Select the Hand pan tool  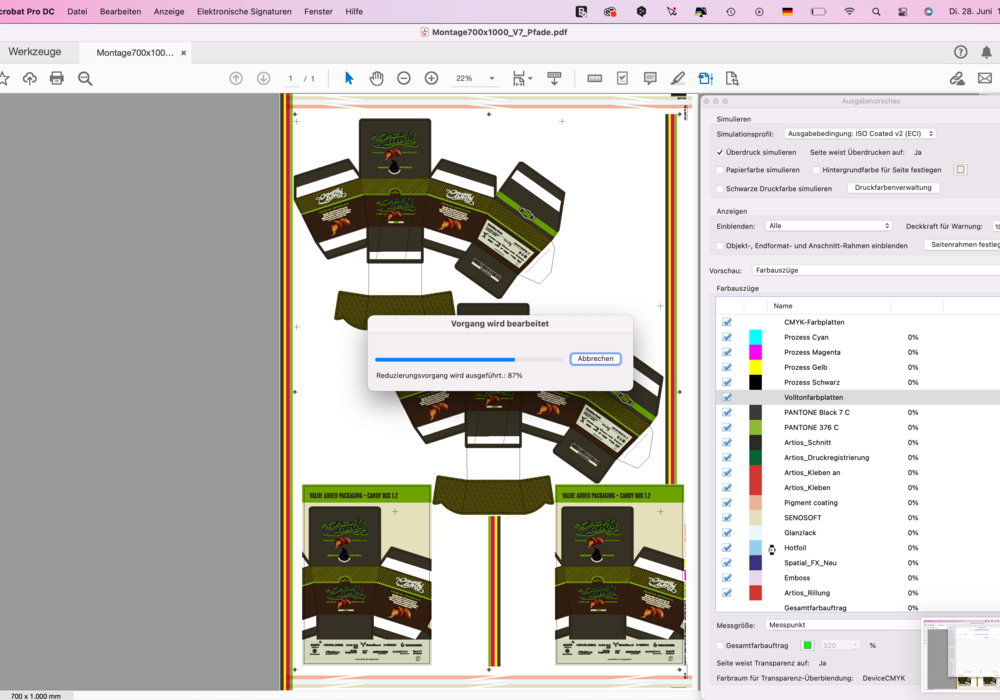(376, 78)
